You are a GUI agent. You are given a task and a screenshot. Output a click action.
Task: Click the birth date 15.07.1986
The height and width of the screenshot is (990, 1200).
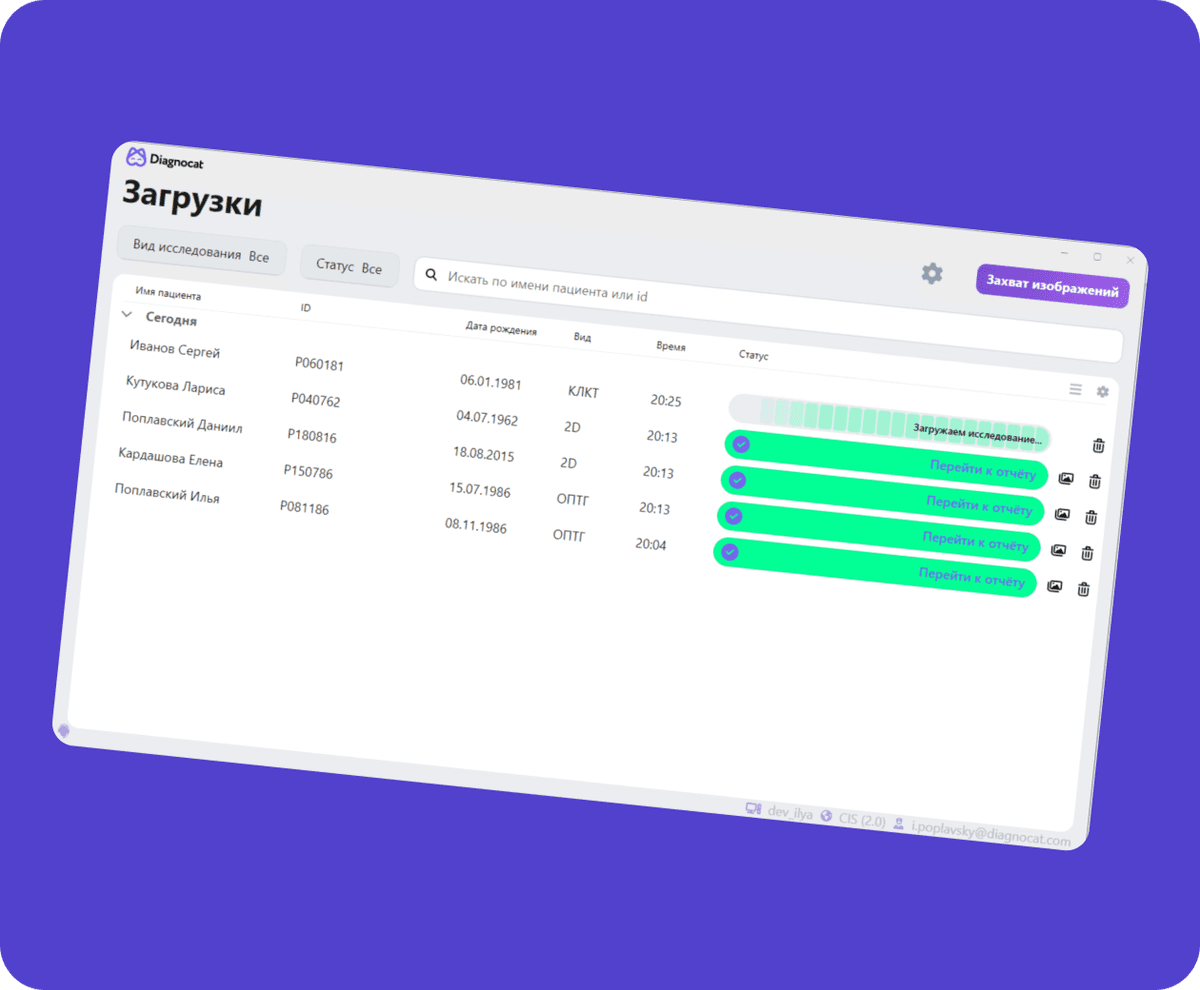click(479, 490)
